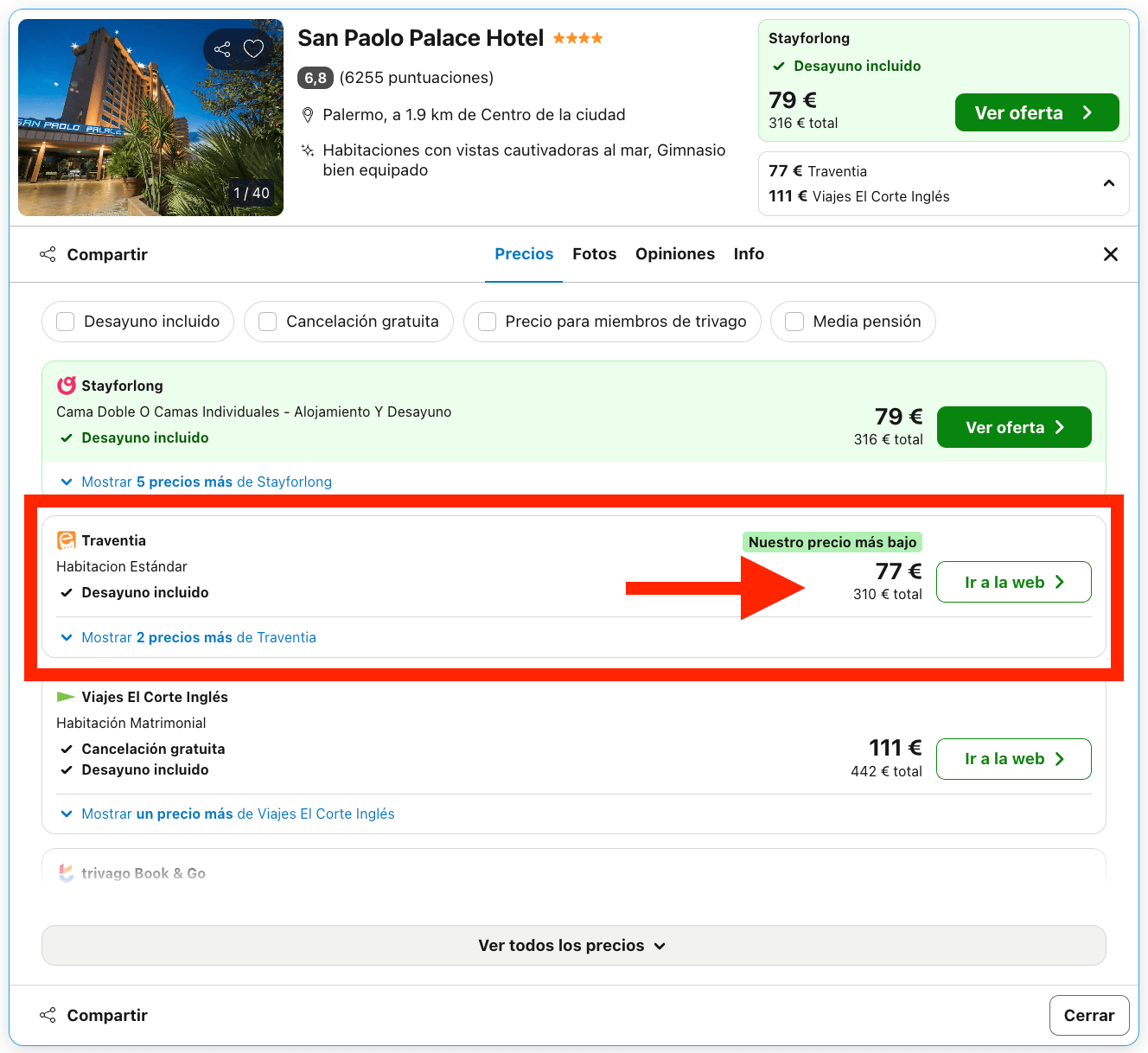Screen dimensions: 1148x1053
Task: Click the share icon on hotel photo
Action: pyautogui.click(x=222, y=49)
